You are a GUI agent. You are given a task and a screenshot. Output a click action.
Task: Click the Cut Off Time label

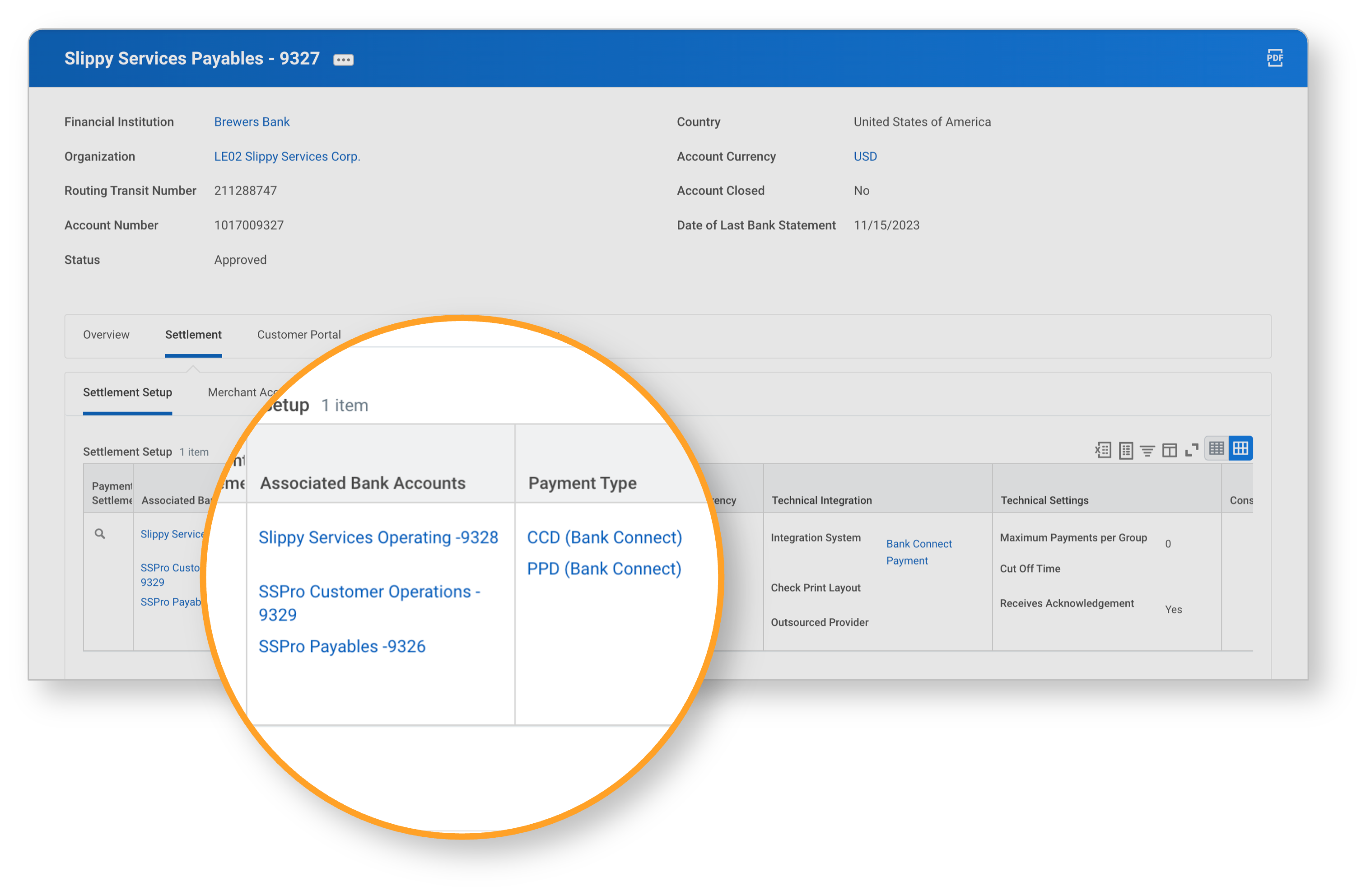click(x=1030, y=568)
